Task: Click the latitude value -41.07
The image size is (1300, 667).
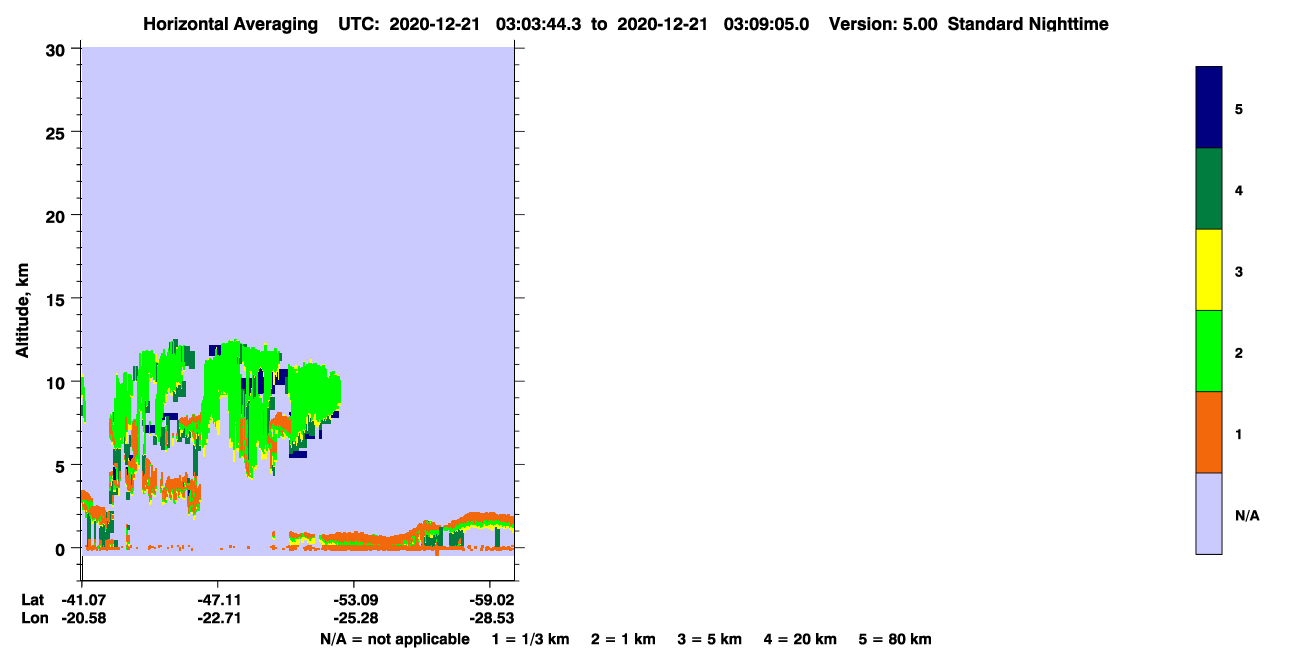Action: 82,600
